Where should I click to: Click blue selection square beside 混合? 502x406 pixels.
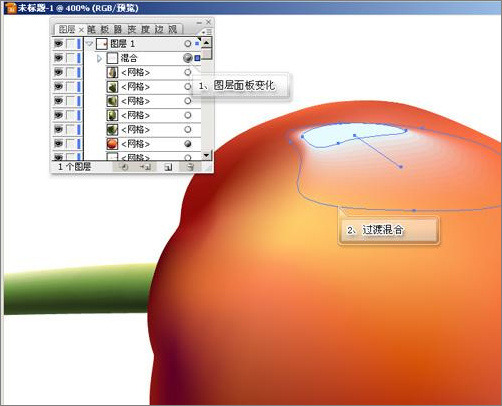point(197,58)
